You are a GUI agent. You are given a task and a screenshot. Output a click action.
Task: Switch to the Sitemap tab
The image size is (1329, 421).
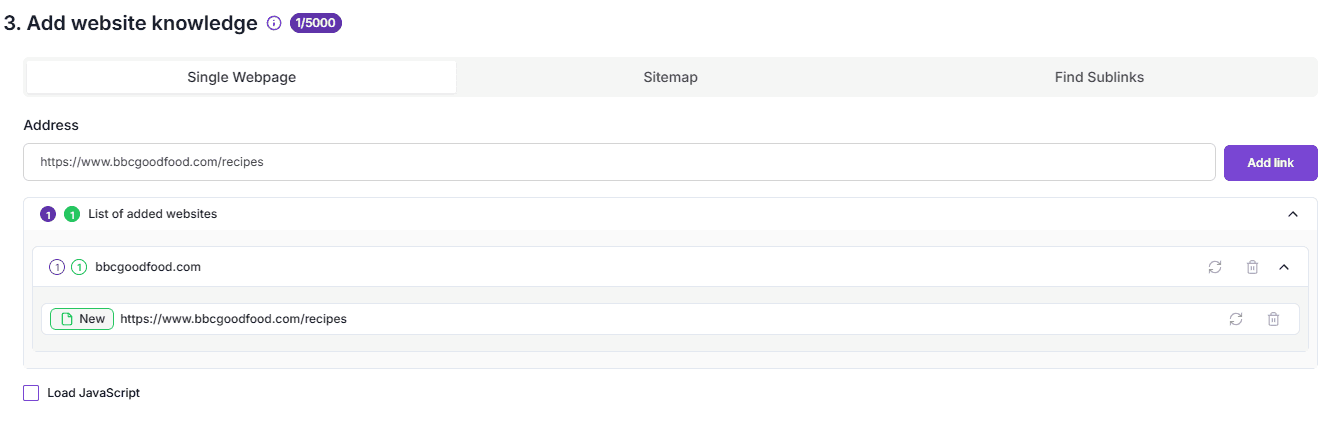(670, 77)
